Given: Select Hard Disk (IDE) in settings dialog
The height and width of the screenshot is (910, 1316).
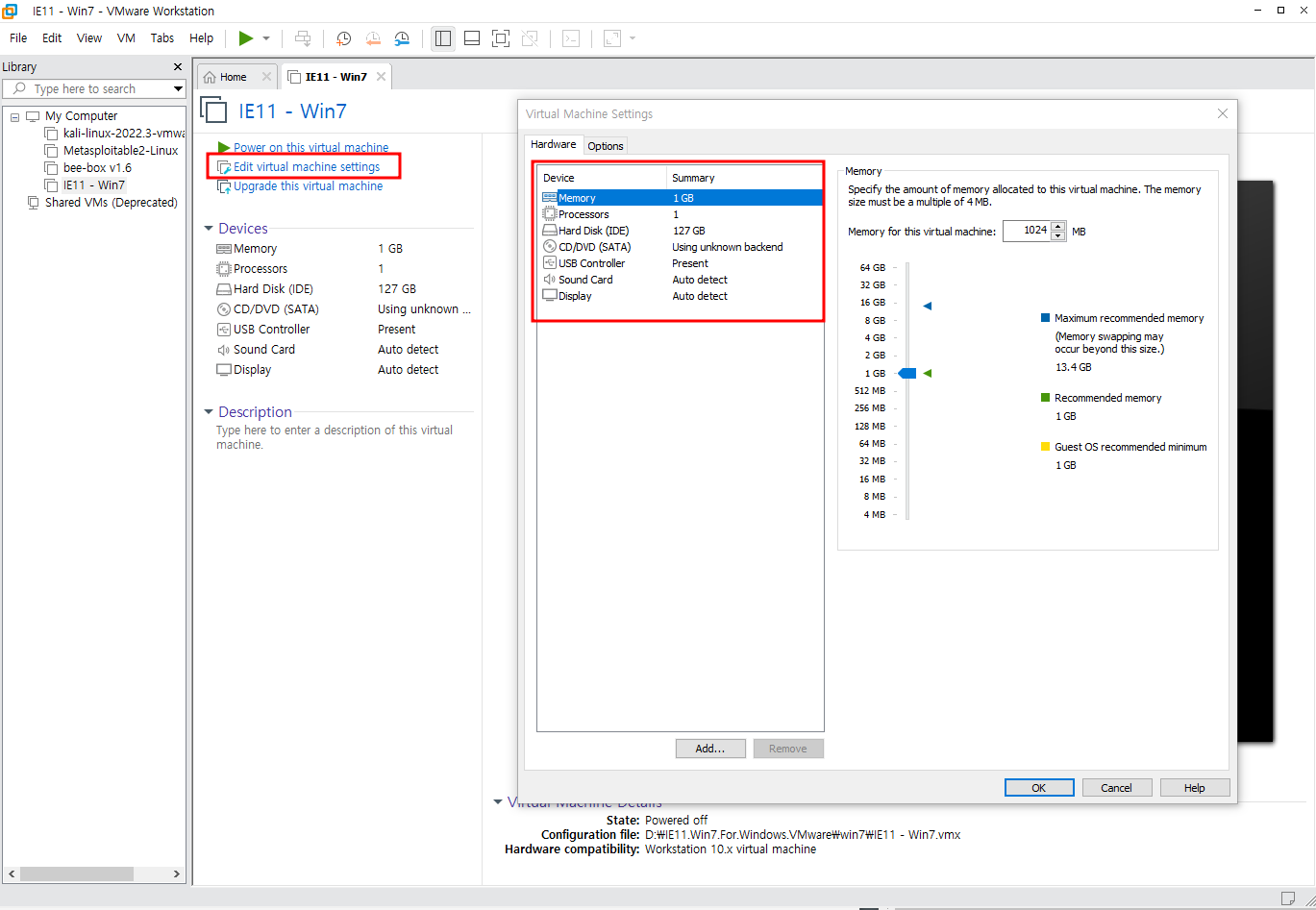Looking at the screenshot, I should [681, 231].
